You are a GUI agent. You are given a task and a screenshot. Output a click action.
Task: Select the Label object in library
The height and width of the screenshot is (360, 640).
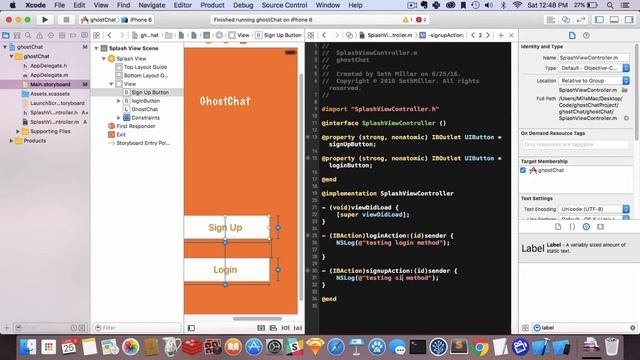(x=578, y=248)
